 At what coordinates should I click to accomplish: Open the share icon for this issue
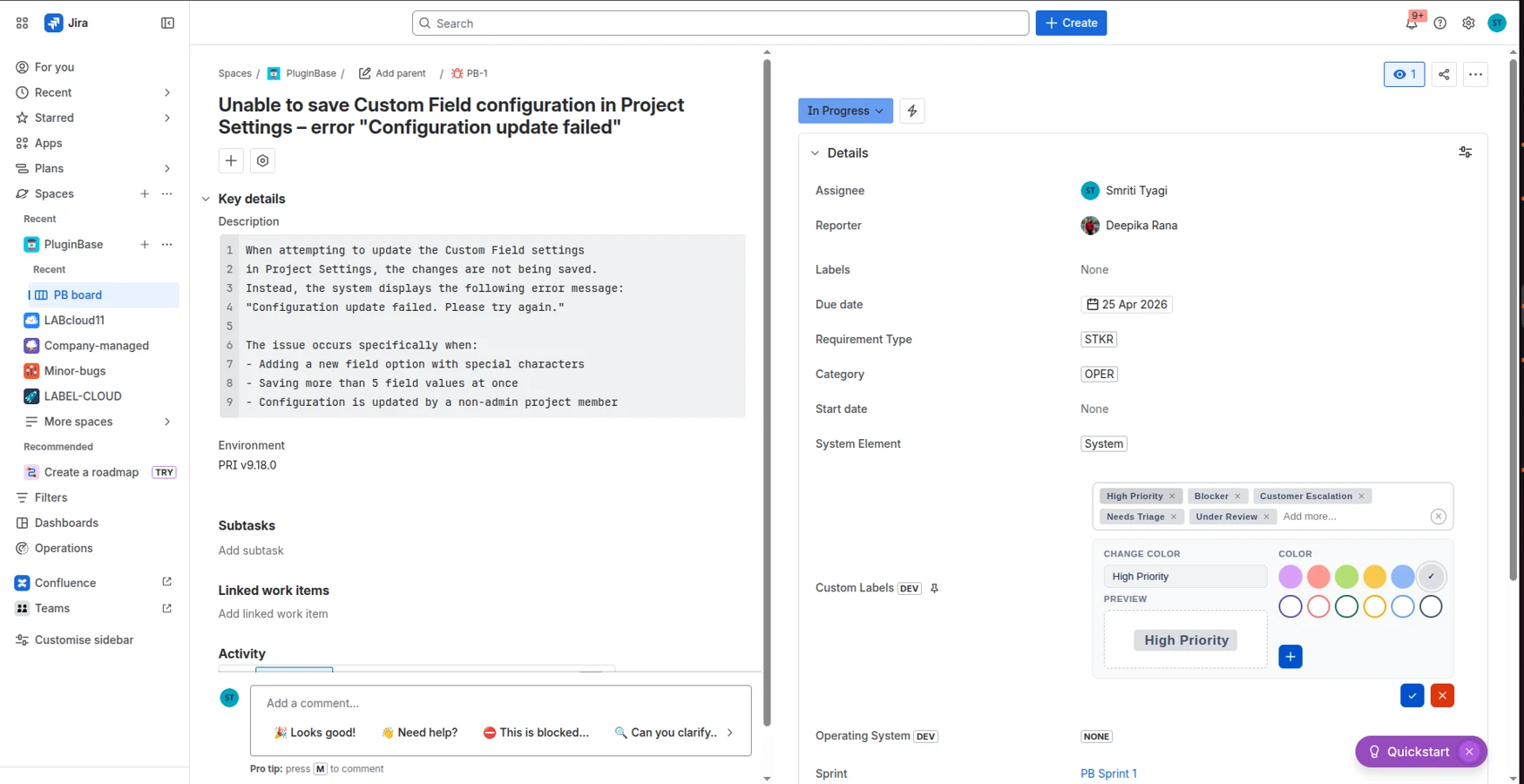(1444, 74)
